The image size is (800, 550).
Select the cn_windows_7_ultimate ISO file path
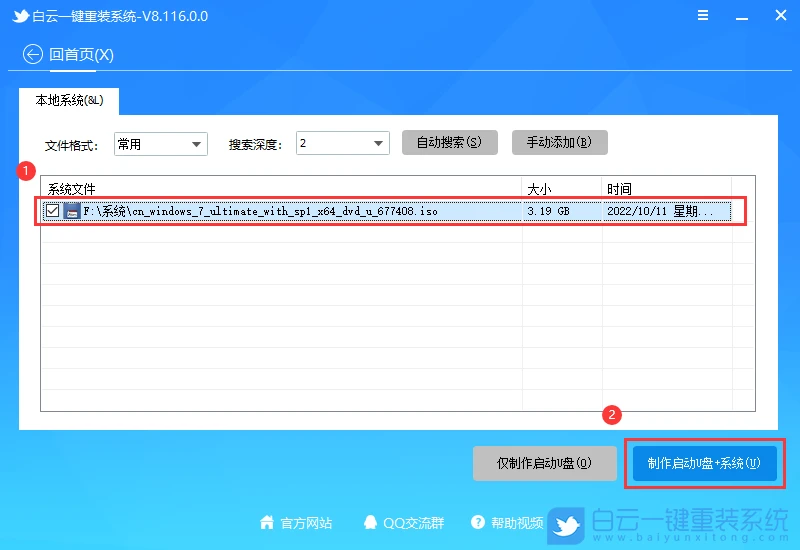(260, 211)
